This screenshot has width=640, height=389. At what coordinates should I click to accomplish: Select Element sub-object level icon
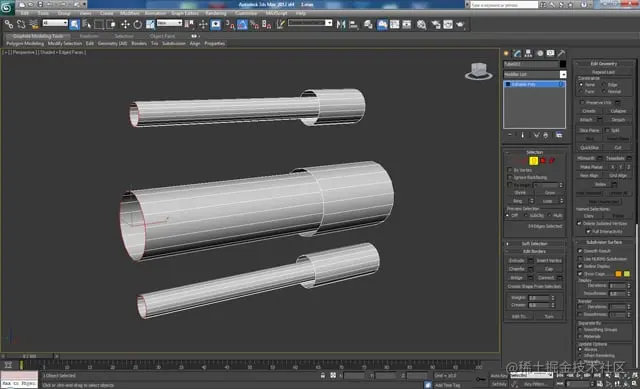552,161
